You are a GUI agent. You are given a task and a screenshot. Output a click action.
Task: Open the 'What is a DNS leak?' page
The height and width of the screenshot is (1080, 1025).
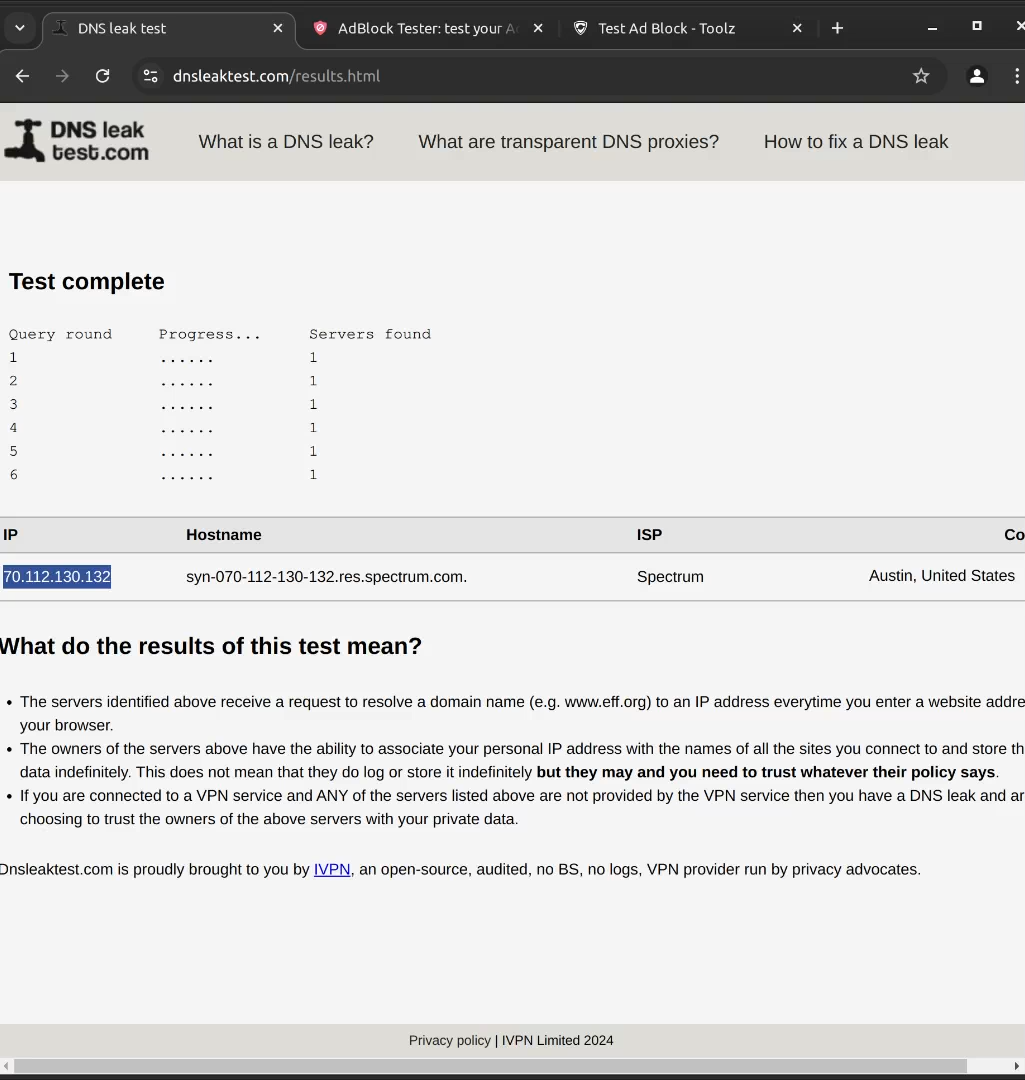click(286, 142)
